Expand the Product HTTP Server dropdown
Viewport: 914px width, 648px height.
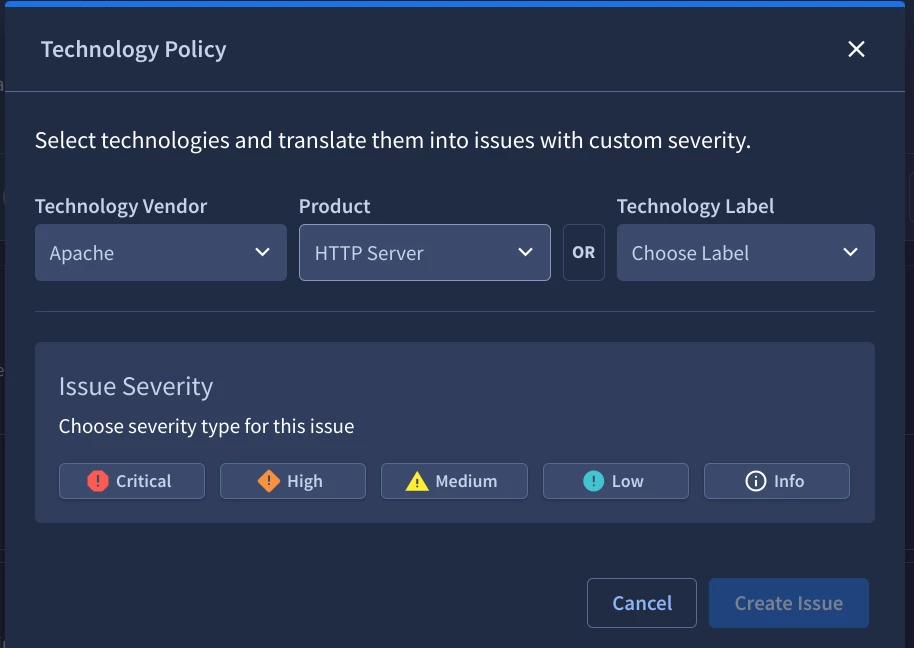tap(425, 253)
